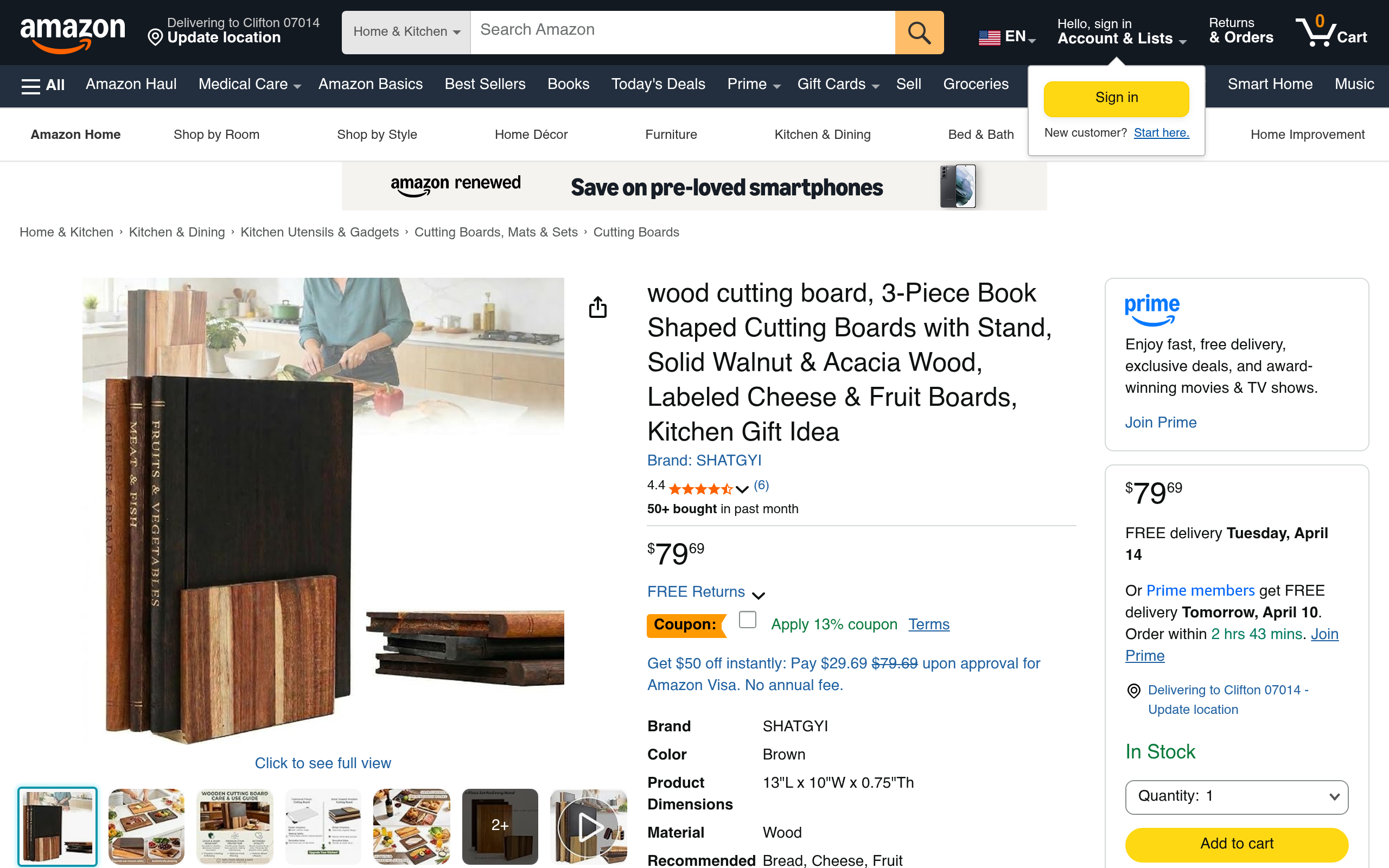Viewport: 1389px width, 868px height.
Task: Open the Join Prime link in prime box
Action: (x=1161, y=423)
